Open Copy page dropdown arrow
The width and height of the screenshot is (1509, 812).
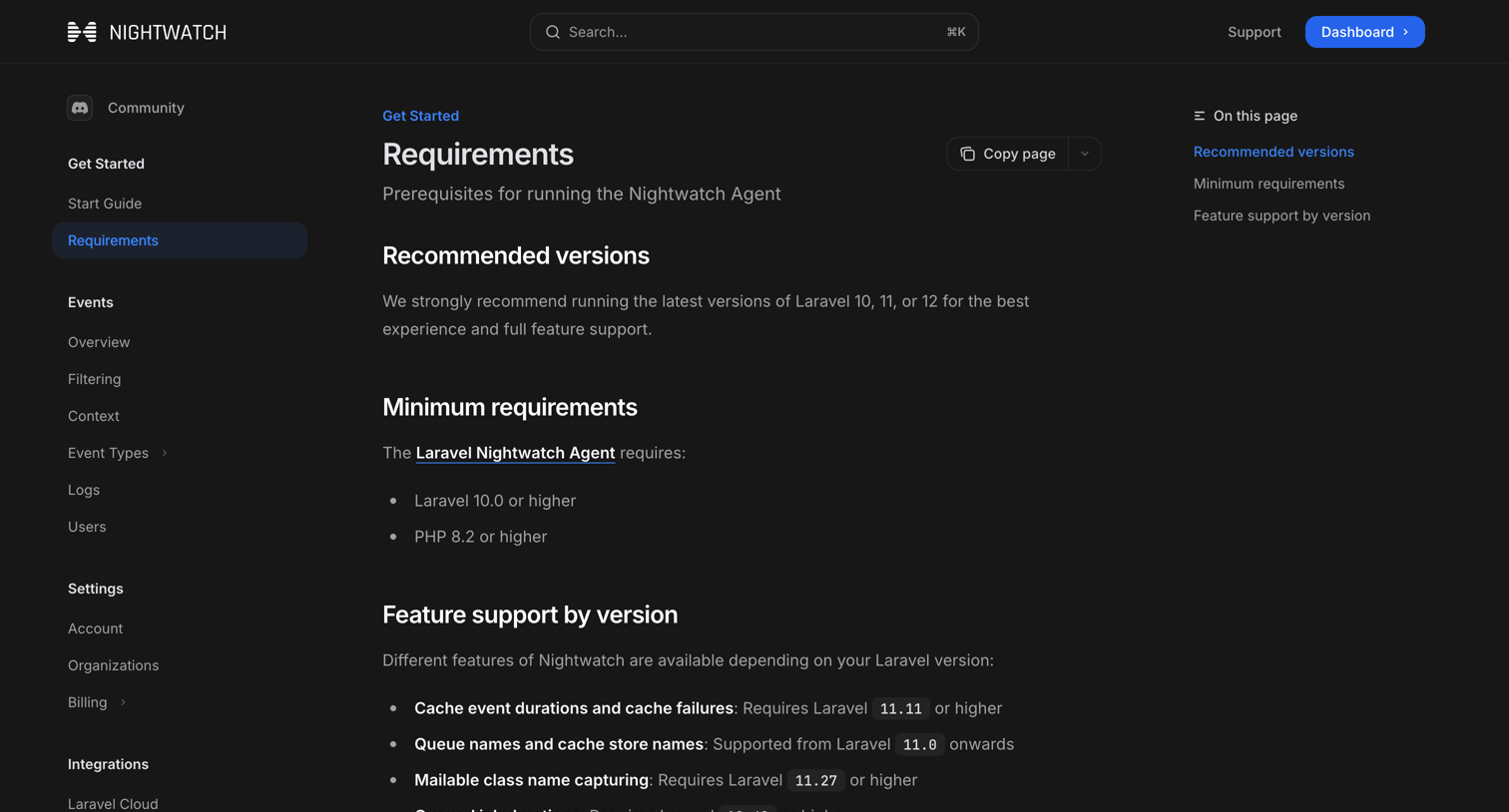click(x=1085, y=154)
